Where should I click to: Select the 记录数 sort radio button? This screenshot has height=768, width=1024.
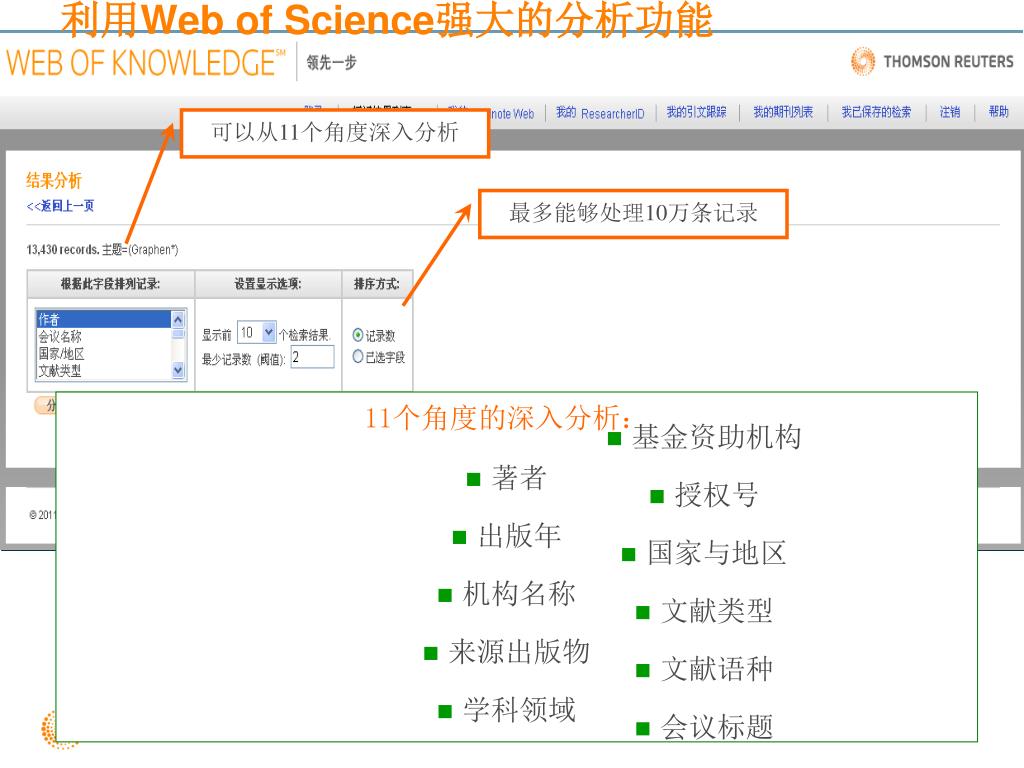click(358, 335)
